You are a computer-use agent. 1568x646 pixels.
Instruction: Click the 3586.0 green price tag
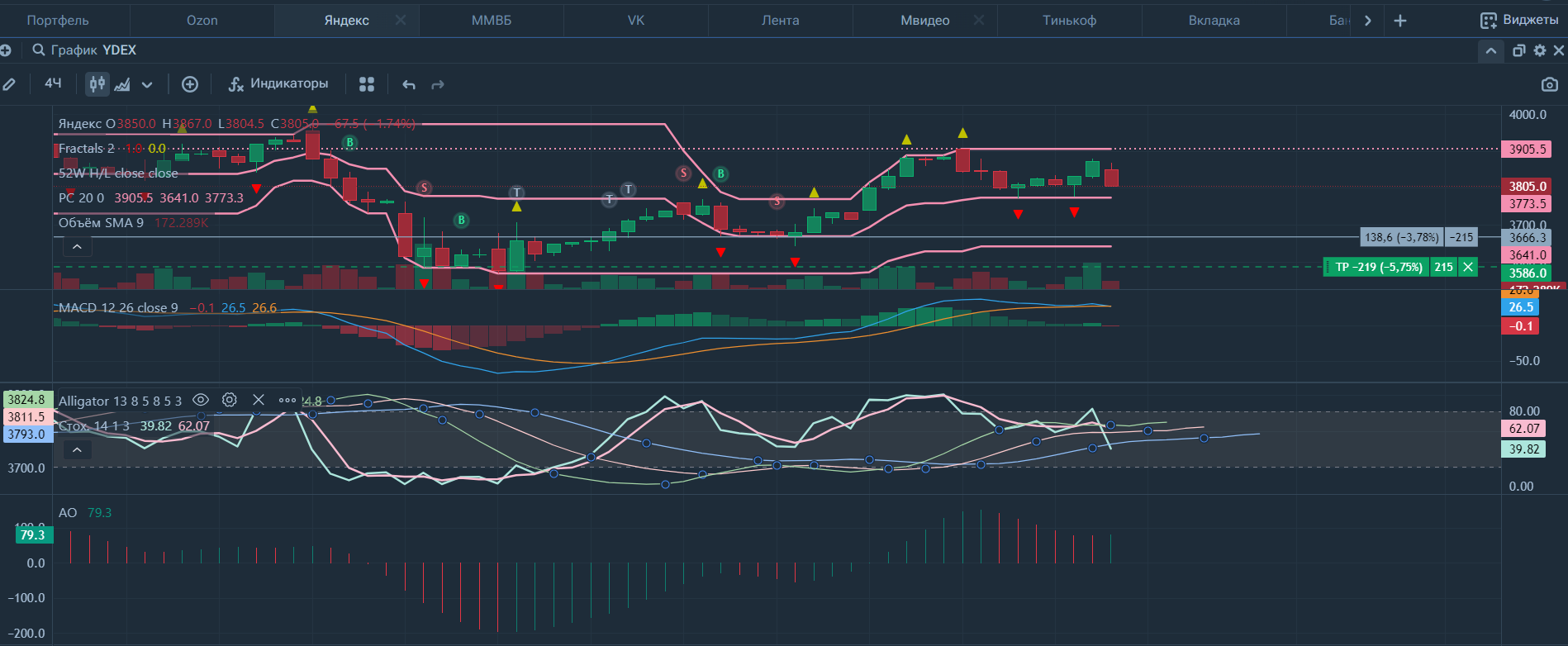1527,273
